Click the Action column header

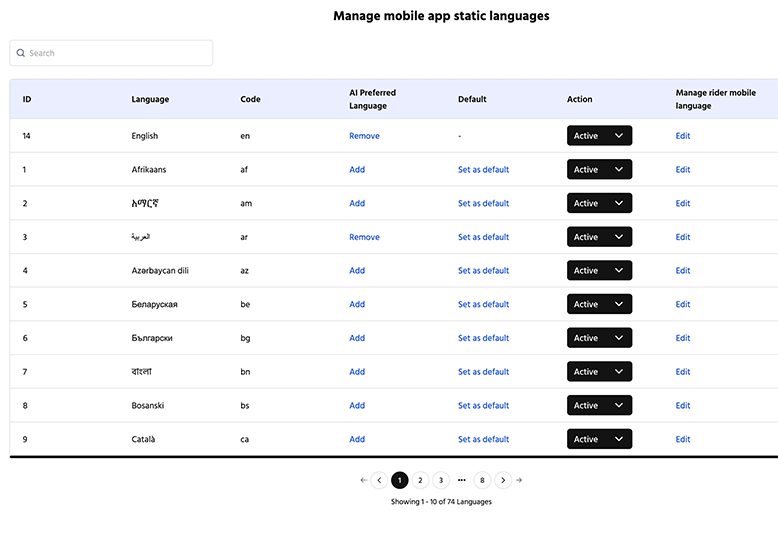coord(580,99)
